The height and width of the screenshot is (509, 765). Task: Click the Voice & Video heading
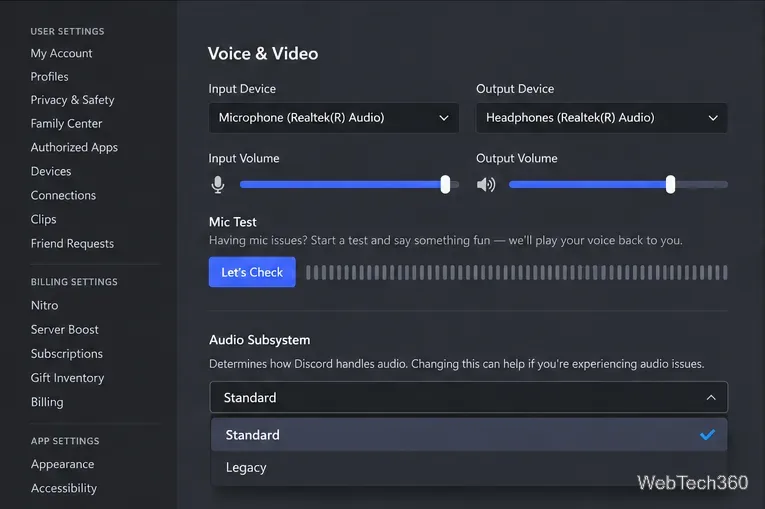263,54
